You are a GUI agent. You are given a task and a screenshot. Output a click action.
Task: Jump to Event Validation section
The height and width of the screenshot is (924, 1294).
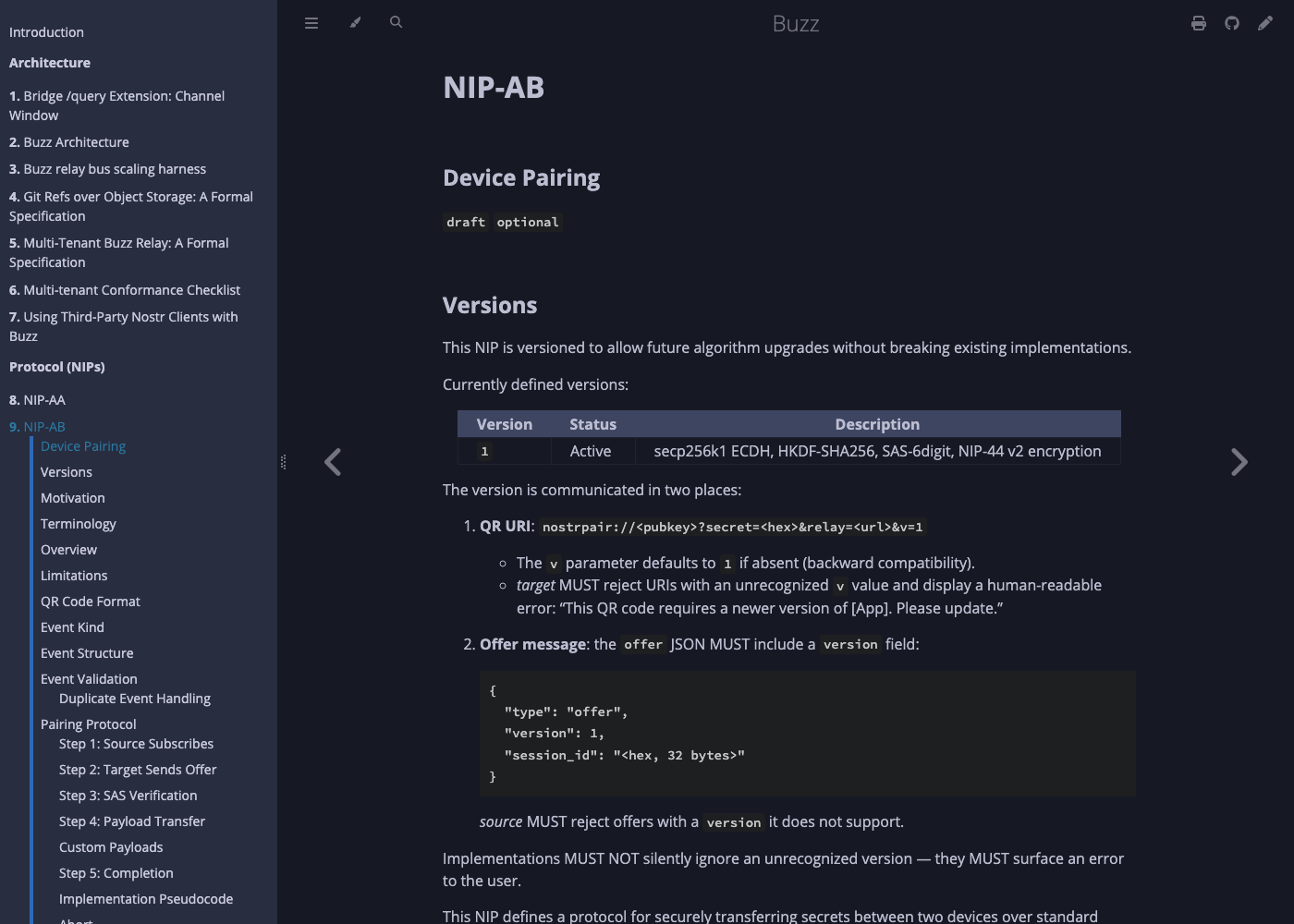(89, 679)
